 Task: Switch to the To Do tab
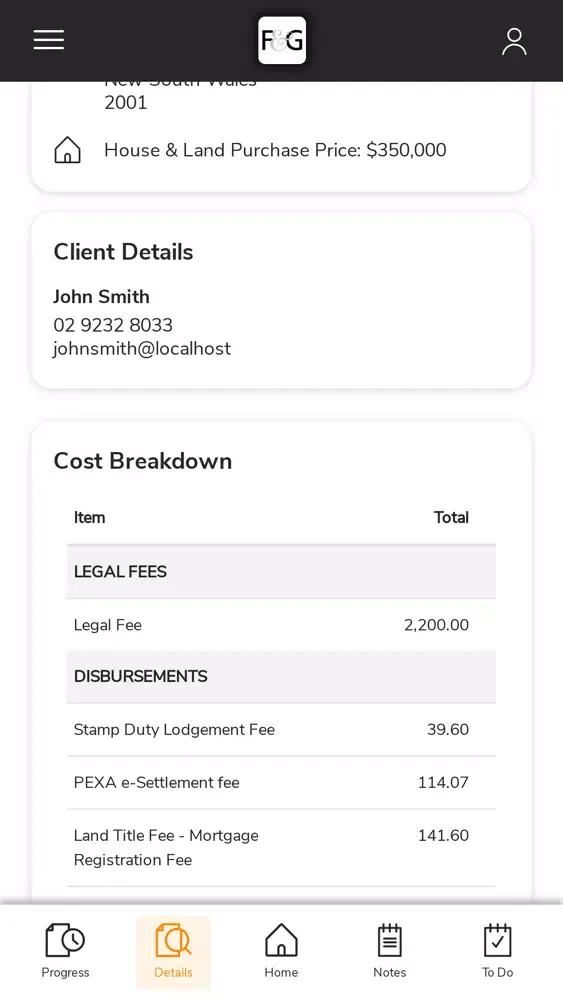497,950
